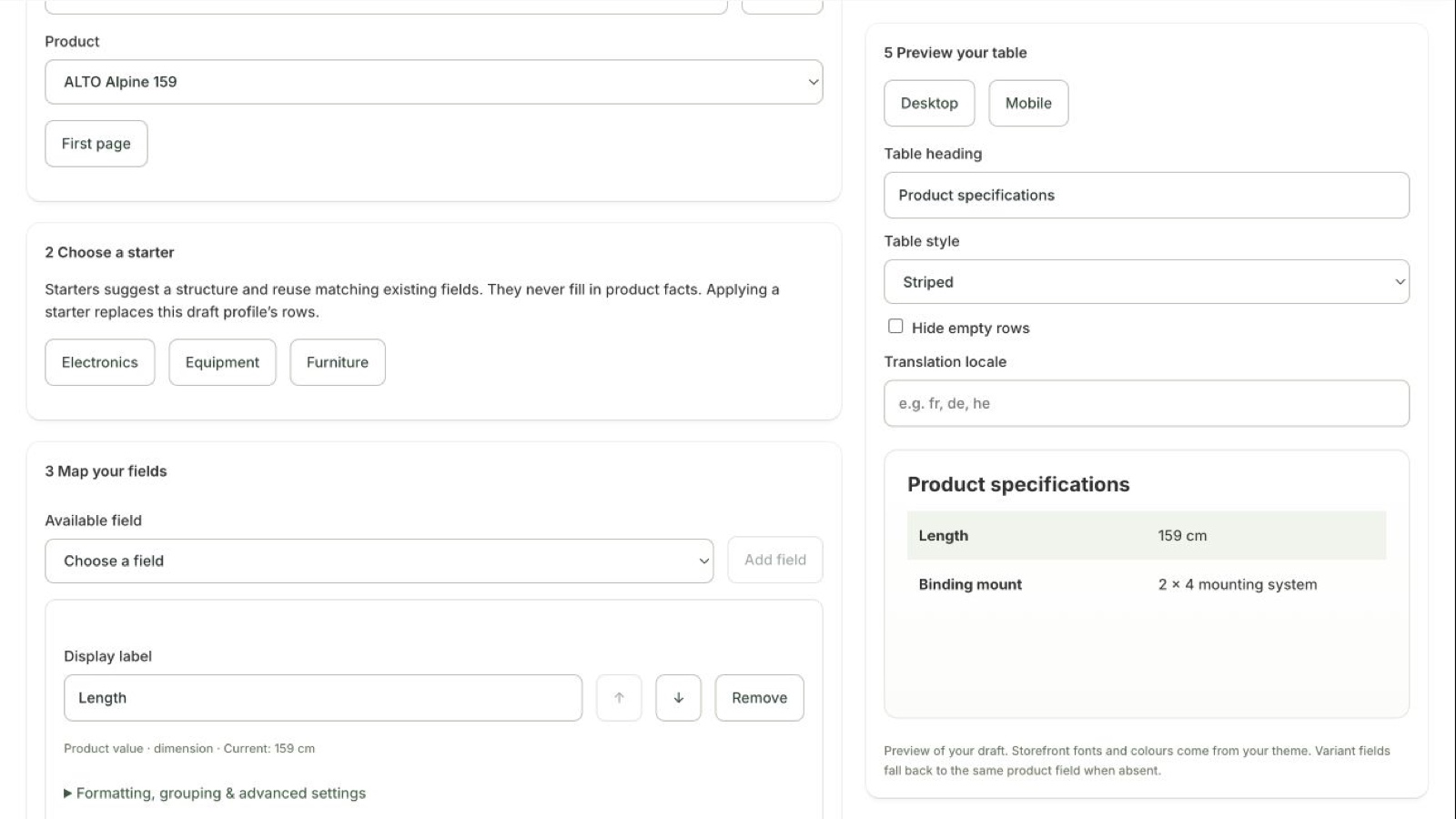
Task: Click the 'Product value · dimension · Current' hint
Action: [189, 749]
